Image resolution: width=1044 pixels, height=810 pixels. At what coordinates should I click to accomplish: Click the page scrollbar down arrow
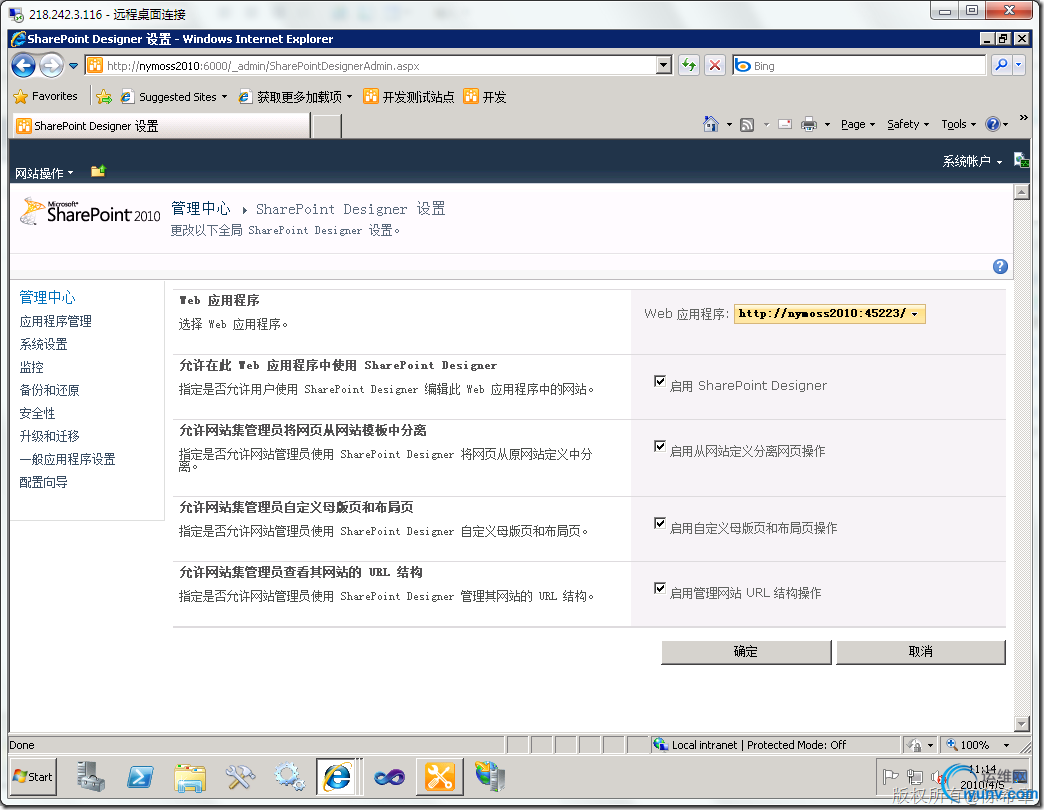coord(1021,723)
